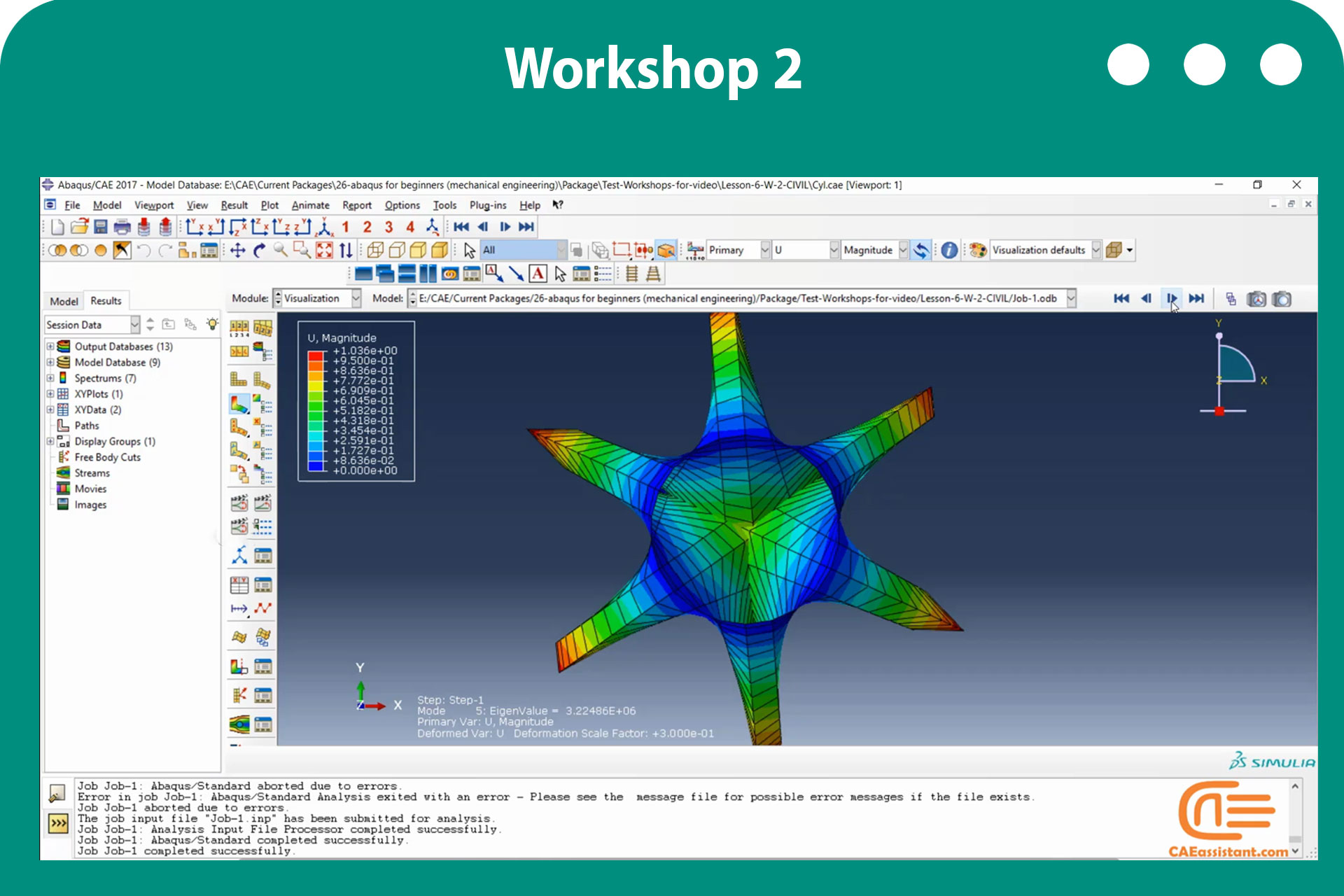Image resolution: width=1344 pixels, height=896 pixels.
Task: Click the Auto-Fit View icon
Action: coord(324,250)
